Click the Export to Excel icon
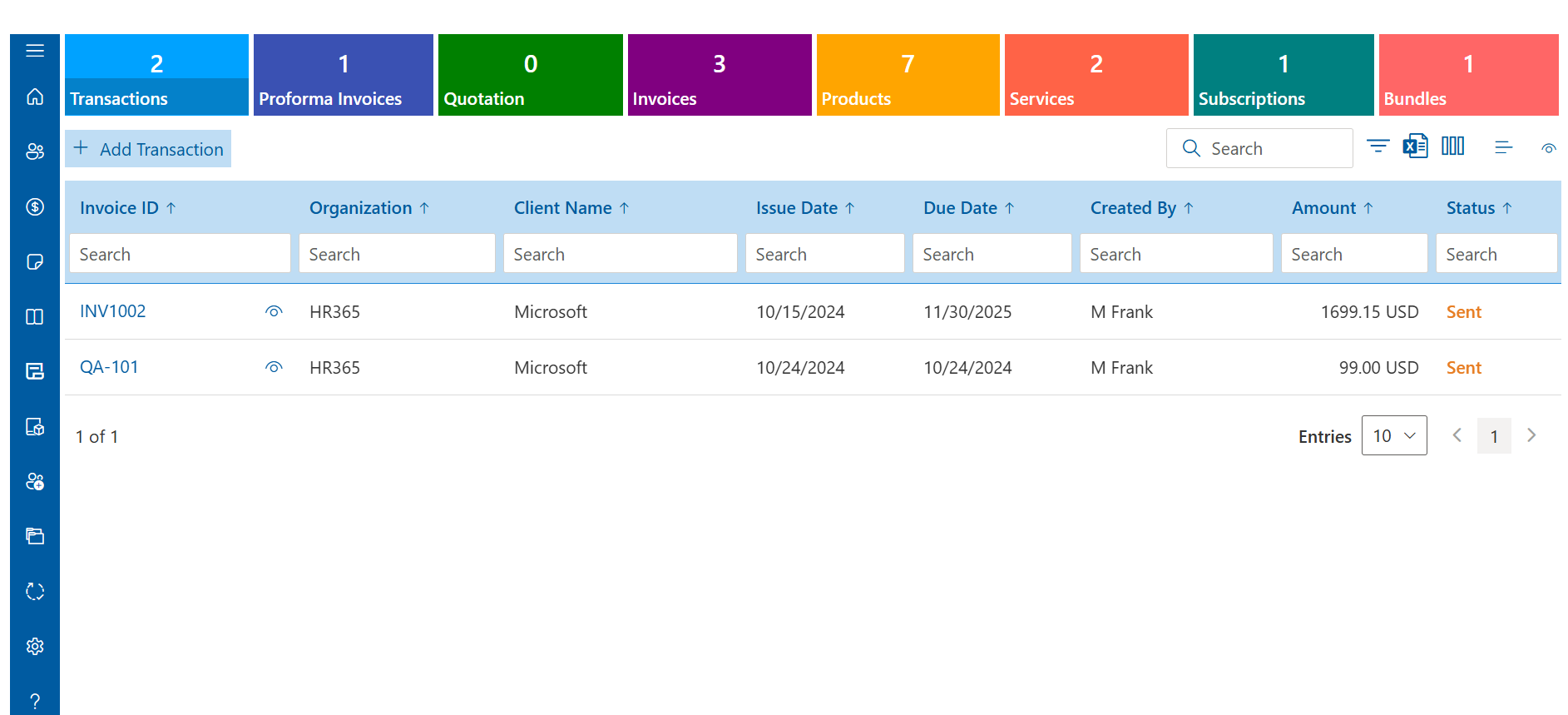Screen dimensions: 1568x715 coord(1415,146)
